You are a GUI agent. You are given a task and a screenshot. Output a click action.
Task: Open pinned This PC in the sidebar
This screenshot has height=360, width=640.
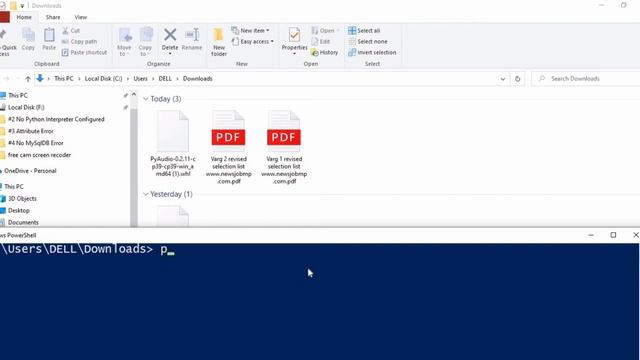18,96
